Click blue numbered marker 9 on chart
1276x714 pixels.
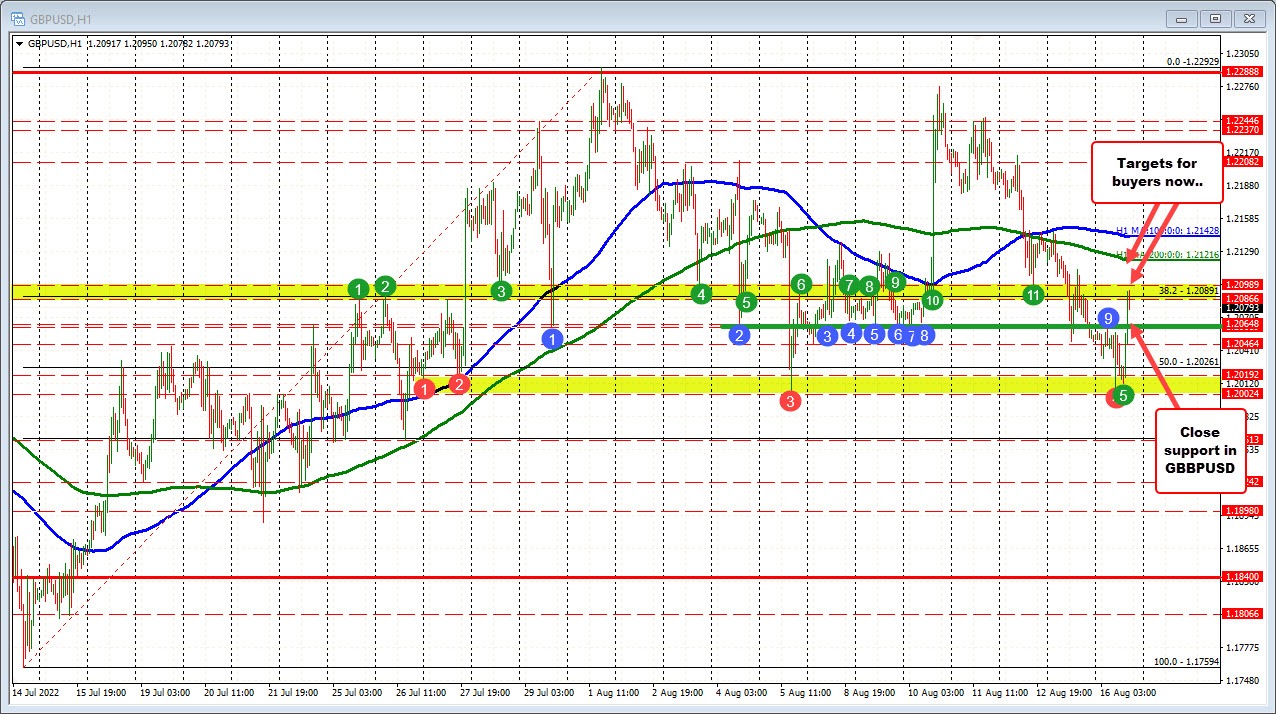point(1108,318)
